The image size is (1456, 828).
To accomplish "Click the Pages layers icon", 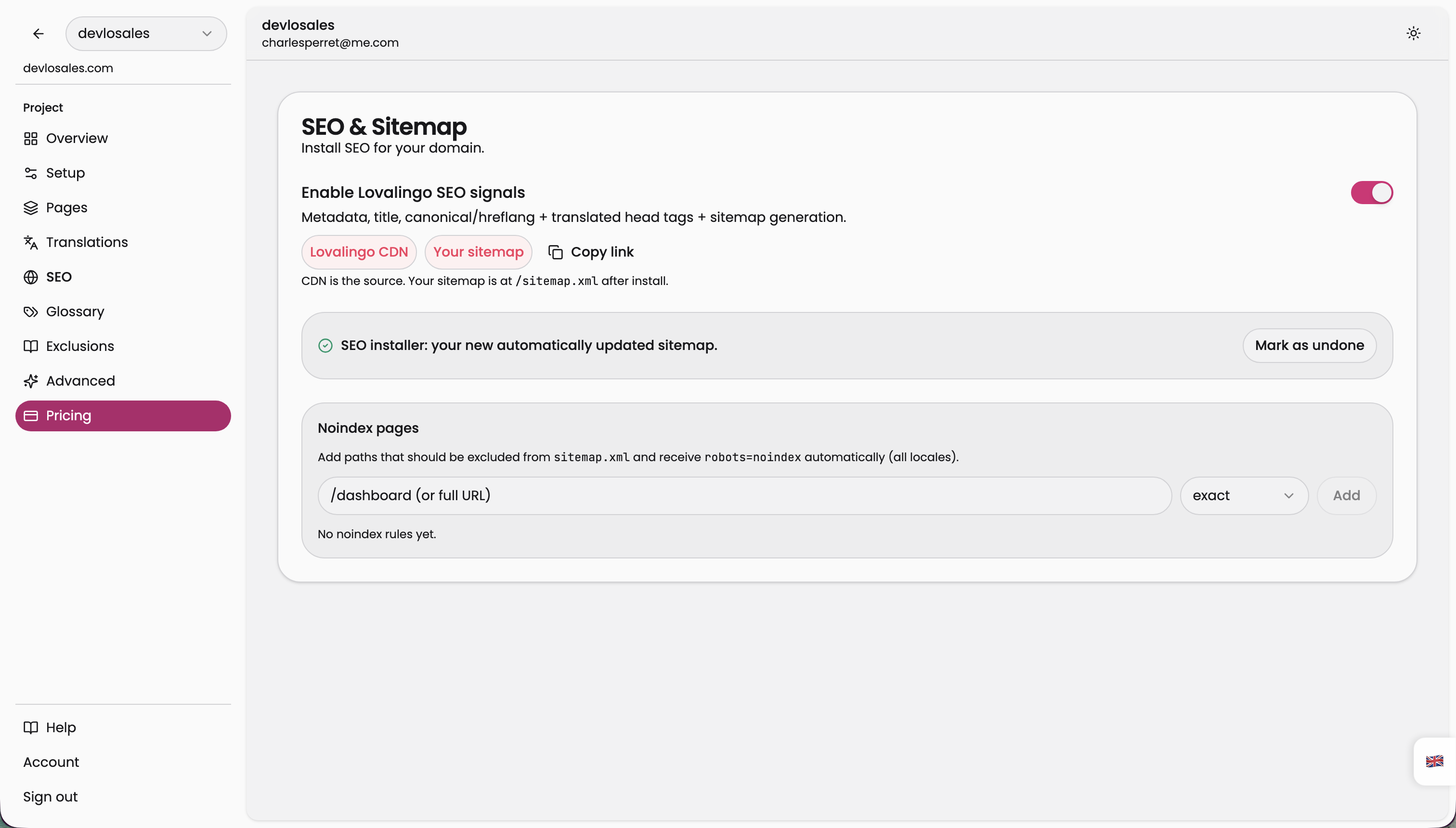I will [x=31, y=207].
